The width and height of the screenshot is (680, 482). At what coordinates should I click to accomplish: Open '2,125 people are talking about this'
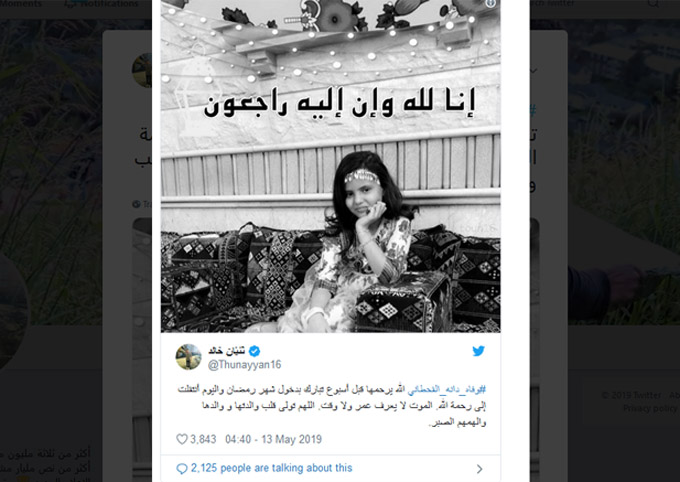[x=271, y=468]
